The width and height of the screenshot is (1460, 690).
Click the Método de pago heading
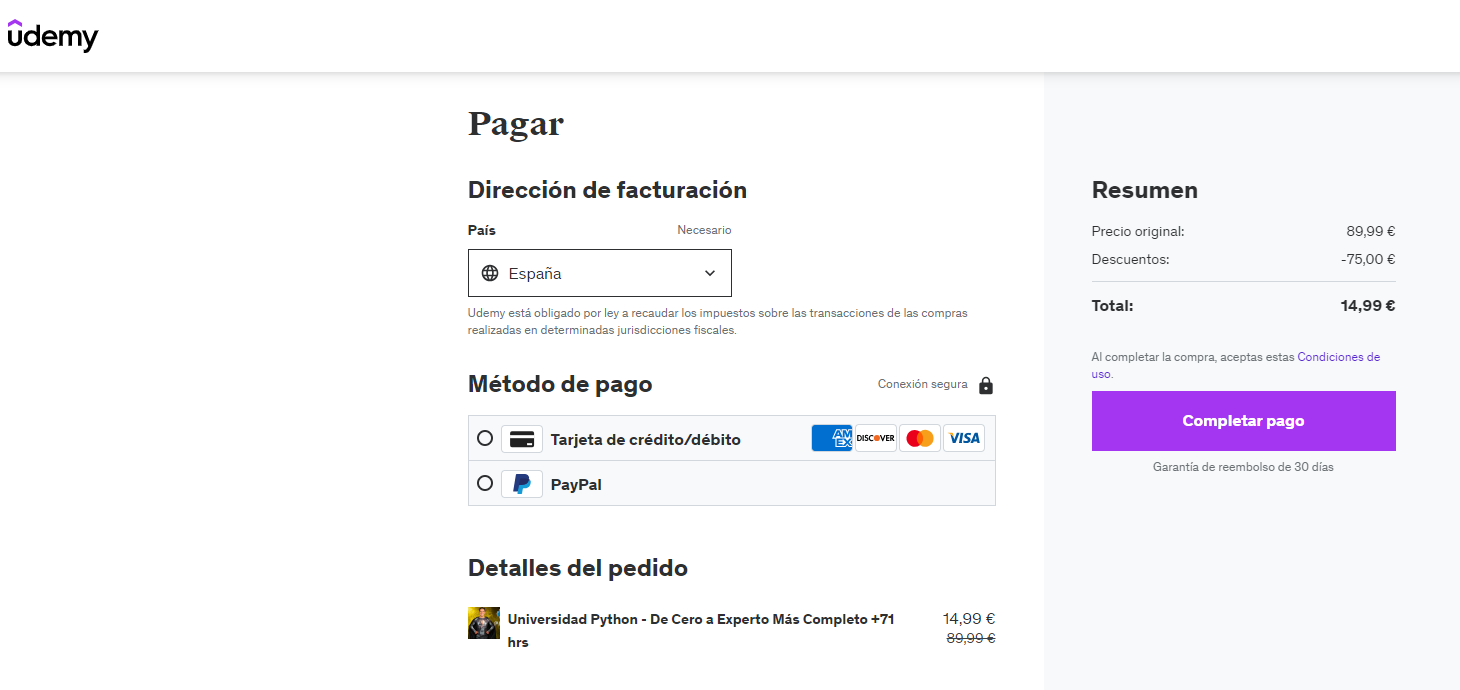(x=560, y=384)
